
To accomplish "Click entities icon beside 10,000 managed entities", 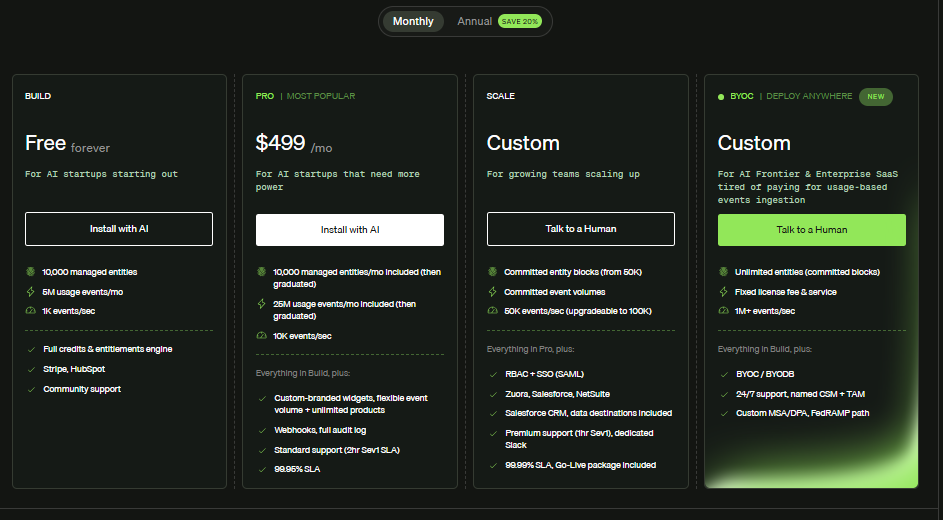I will point(31,272).
